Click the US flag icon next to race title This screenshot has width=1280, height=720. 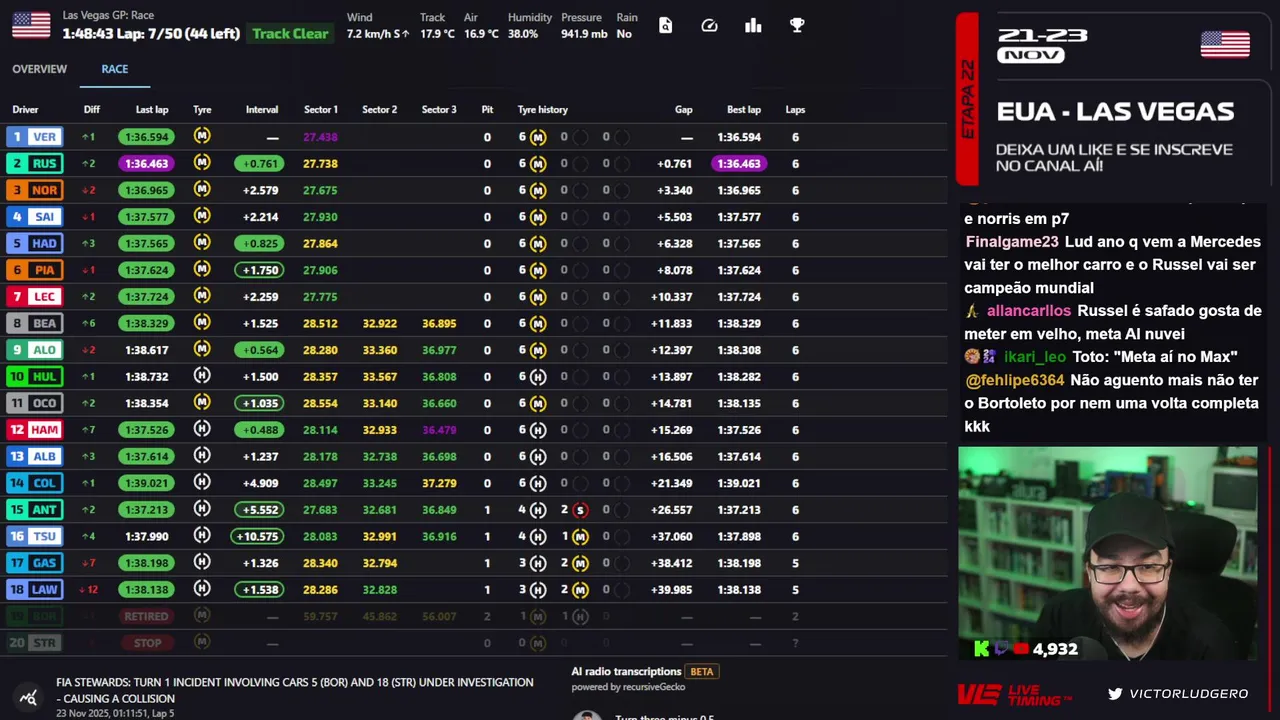(31, 25)
